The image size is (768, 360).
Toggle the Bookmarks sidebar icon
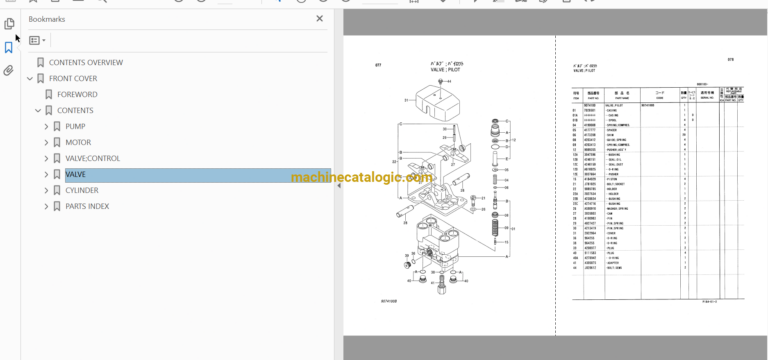(8, 48)
